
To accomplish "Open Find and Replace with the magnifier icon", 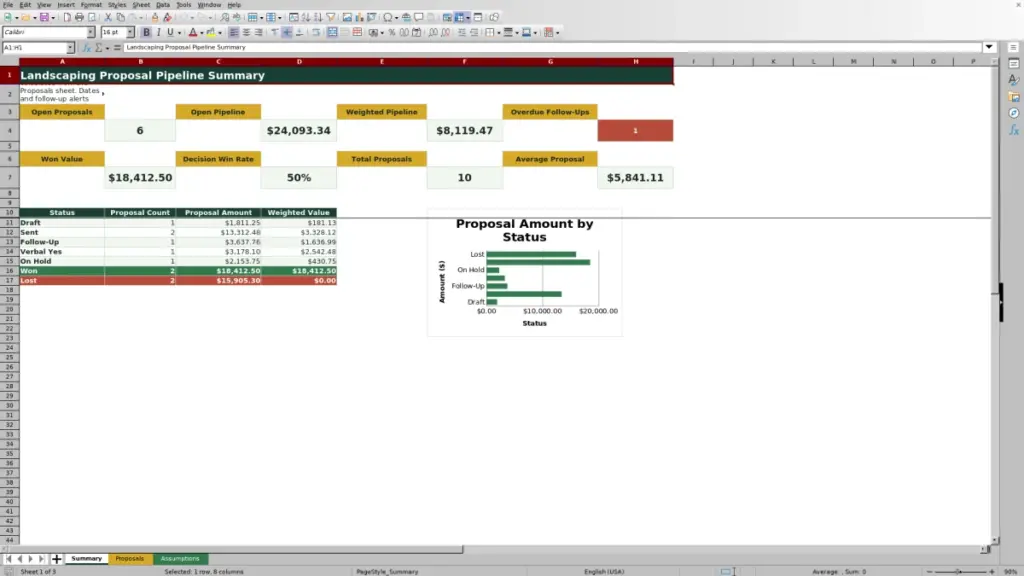I will click(x=225, y=17).
